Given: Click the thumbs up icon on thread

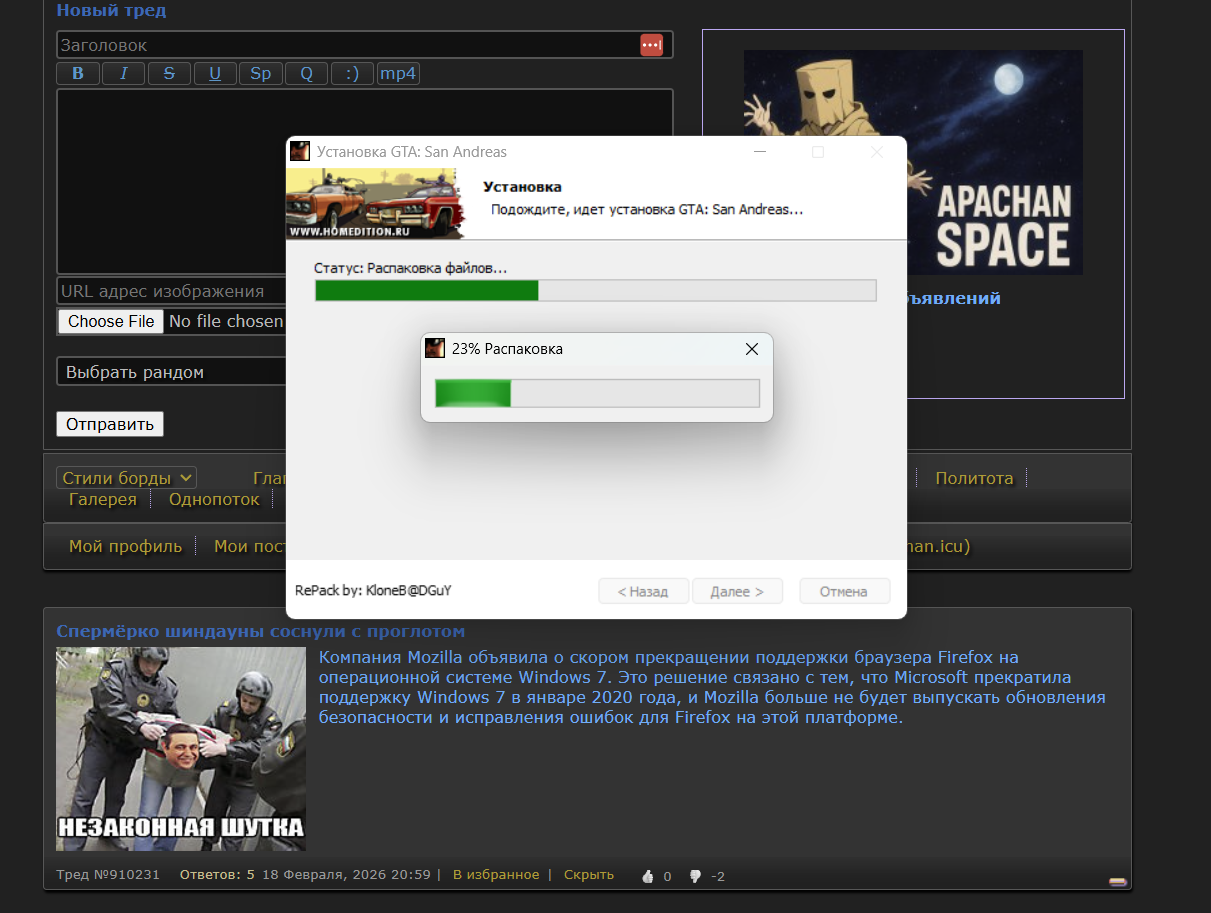Looking at the screenshot, I should click(647, 876).
